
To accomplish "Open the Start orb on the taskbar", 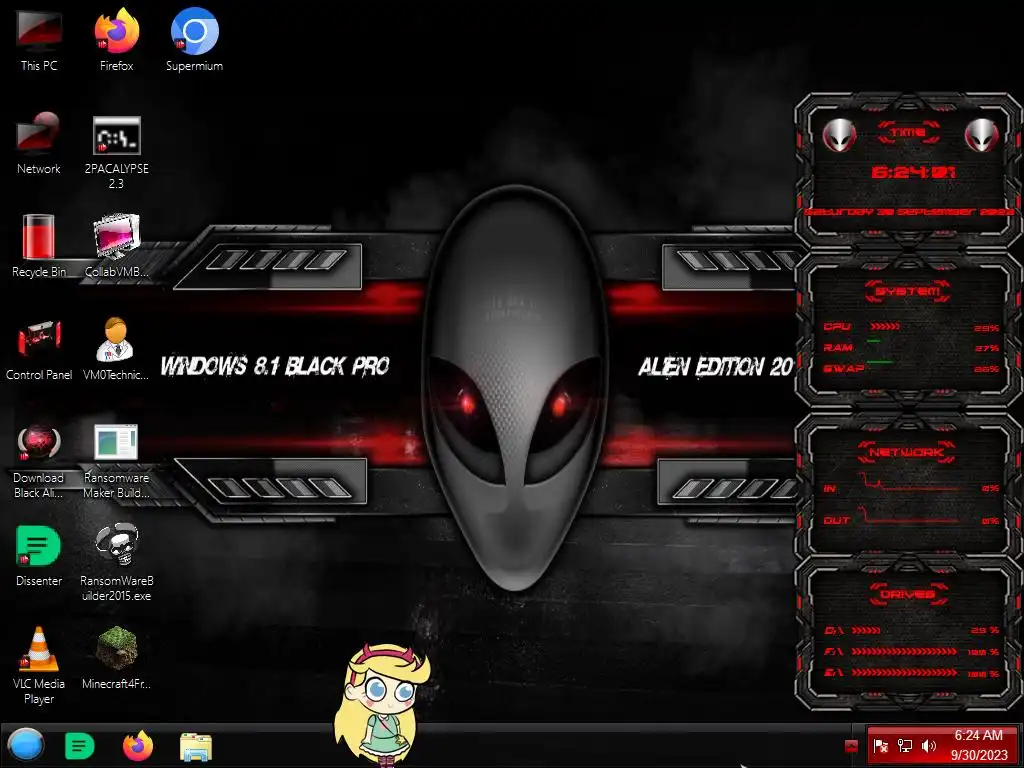I will pos(25,745).
